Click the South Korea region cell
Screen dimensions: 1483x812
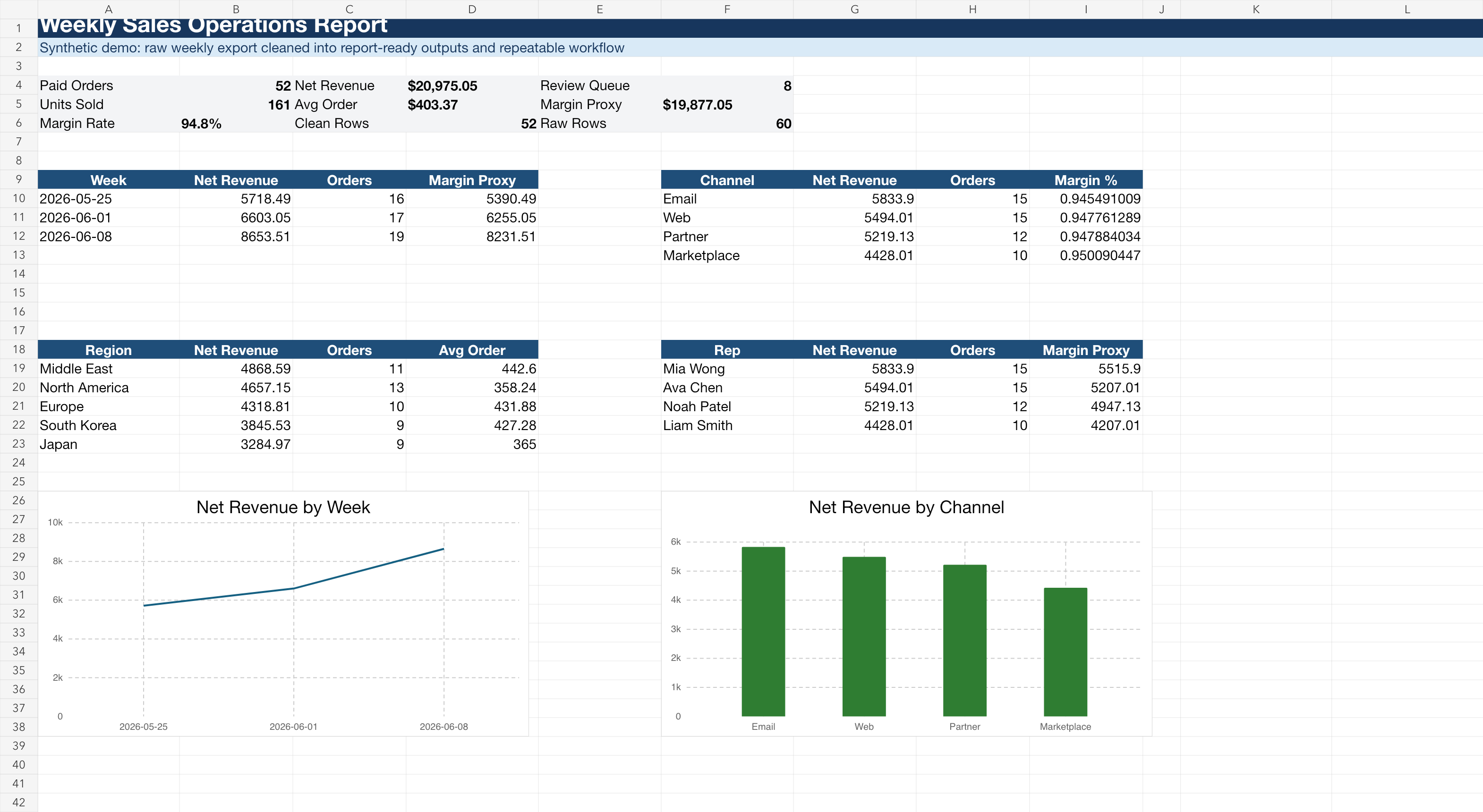(x=108, y=425)
